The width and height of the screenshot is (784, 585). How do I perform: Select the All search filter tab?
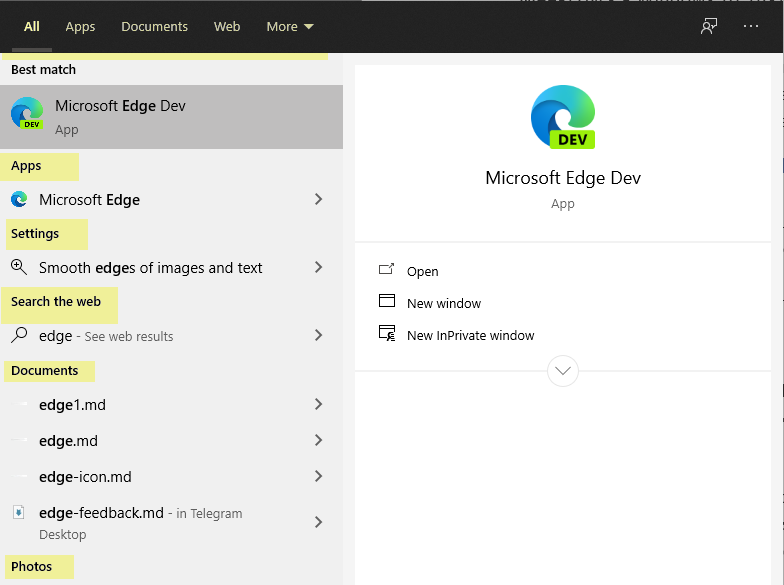(32, 26)
